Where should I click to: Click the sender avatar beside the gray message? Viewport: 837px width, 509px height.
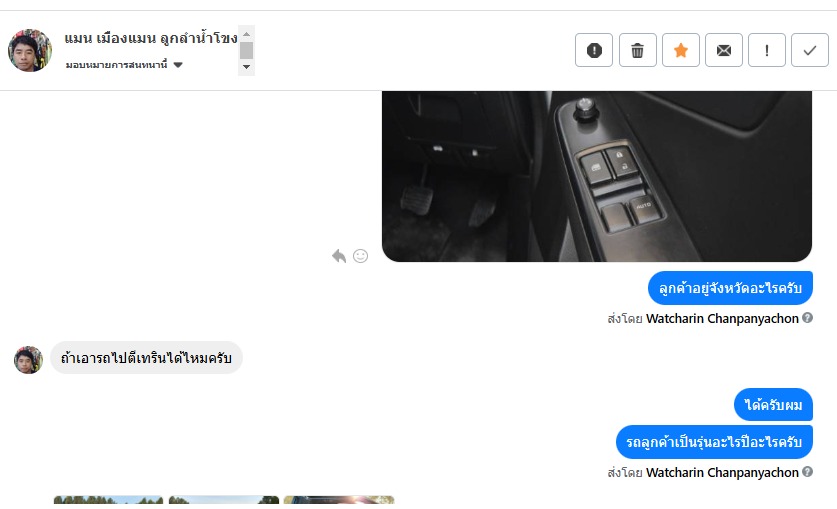(28, 360)
